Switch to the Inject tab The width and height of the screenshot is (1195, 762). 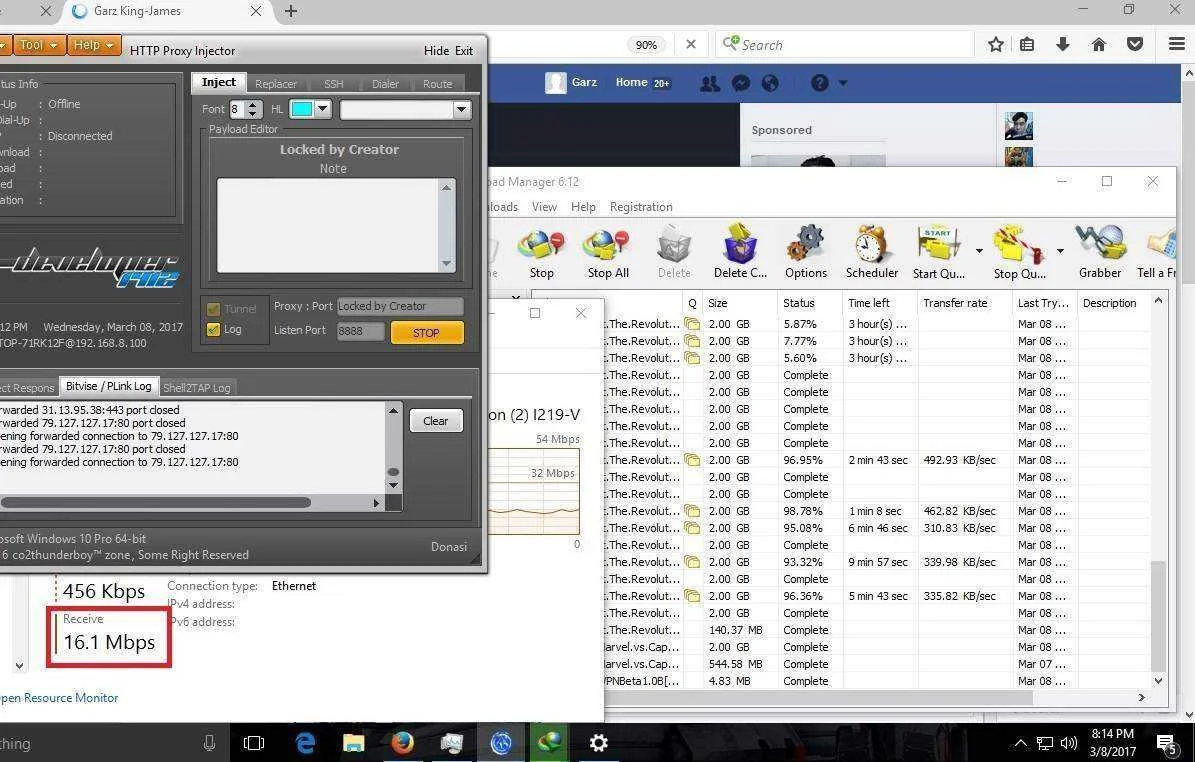[219, 82]
